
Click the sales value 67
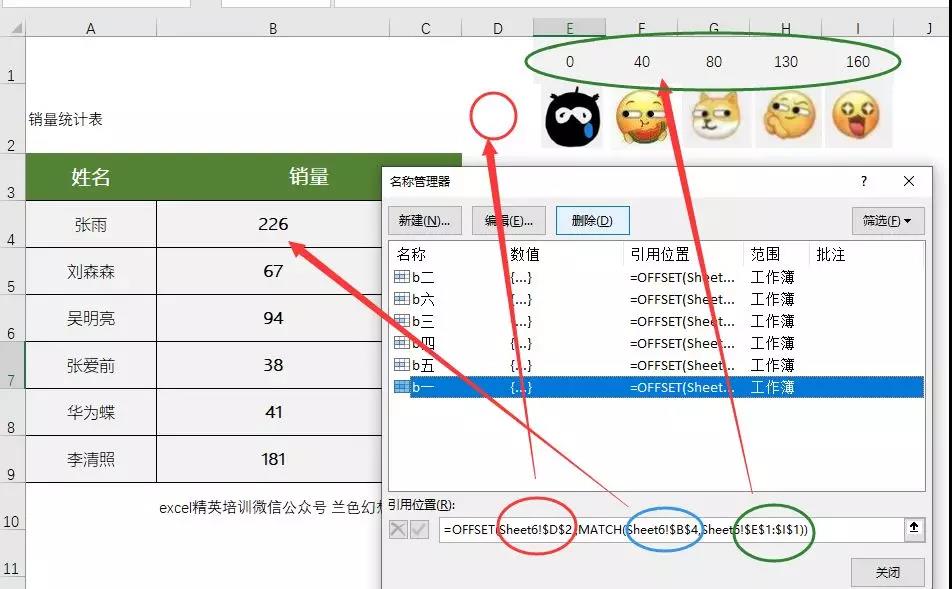click(x=273, y=271)
